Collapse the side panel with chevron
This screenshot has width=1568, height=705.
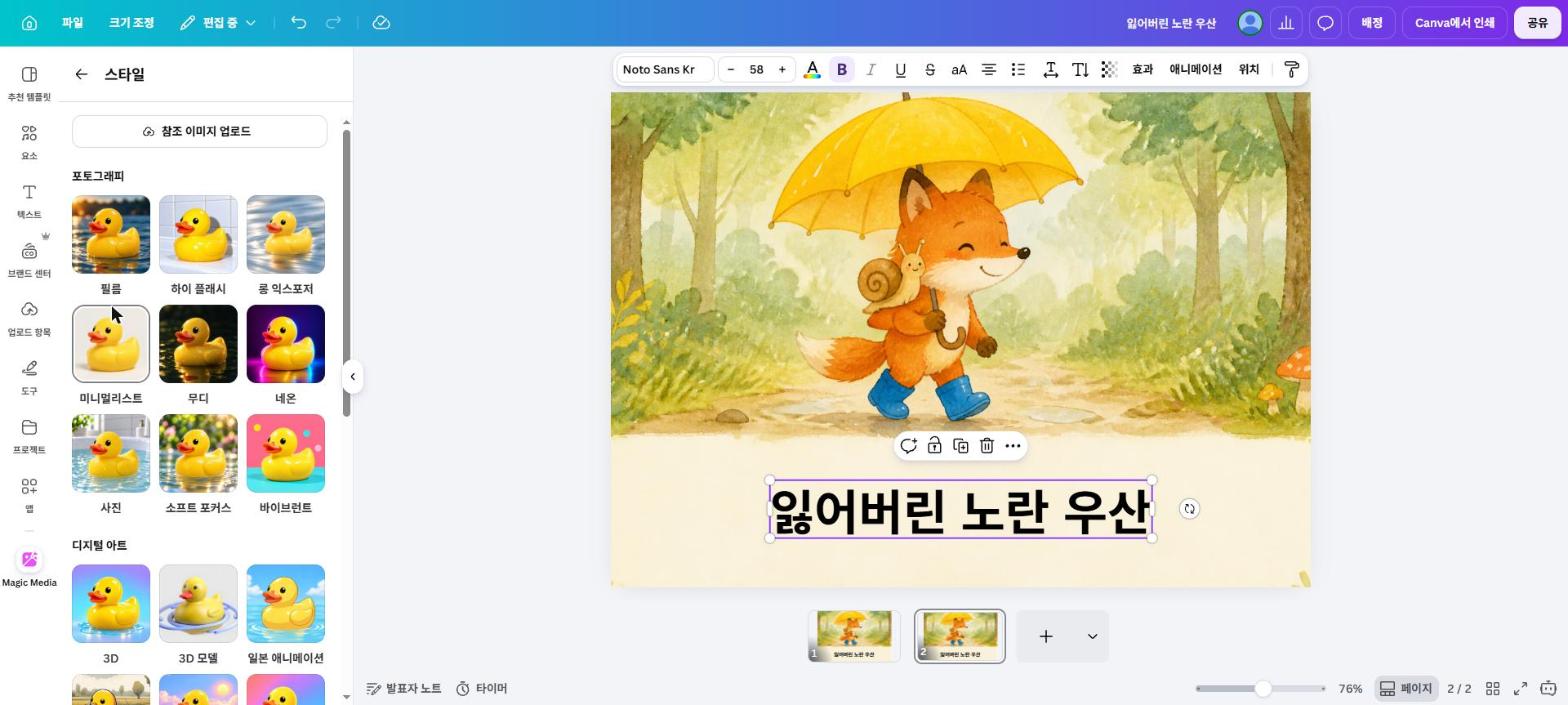point(352,377)
